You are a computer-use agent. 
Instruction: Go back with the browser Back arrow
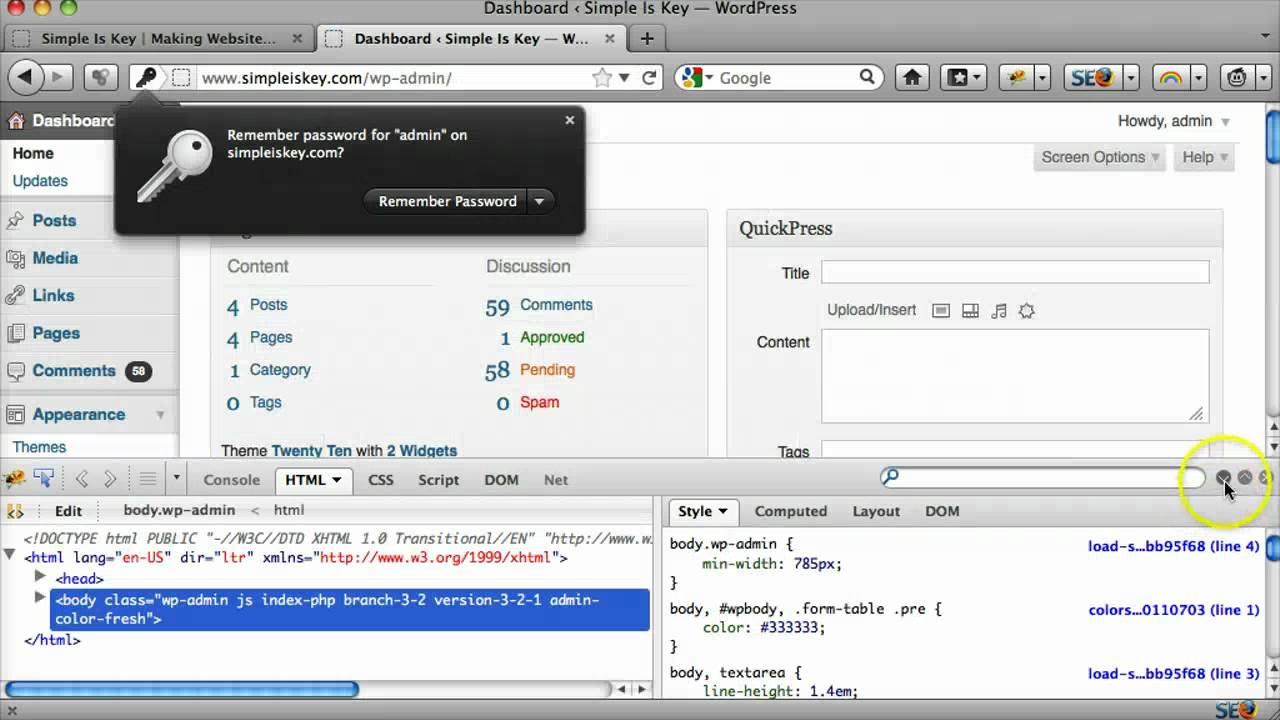click(26, 77)
